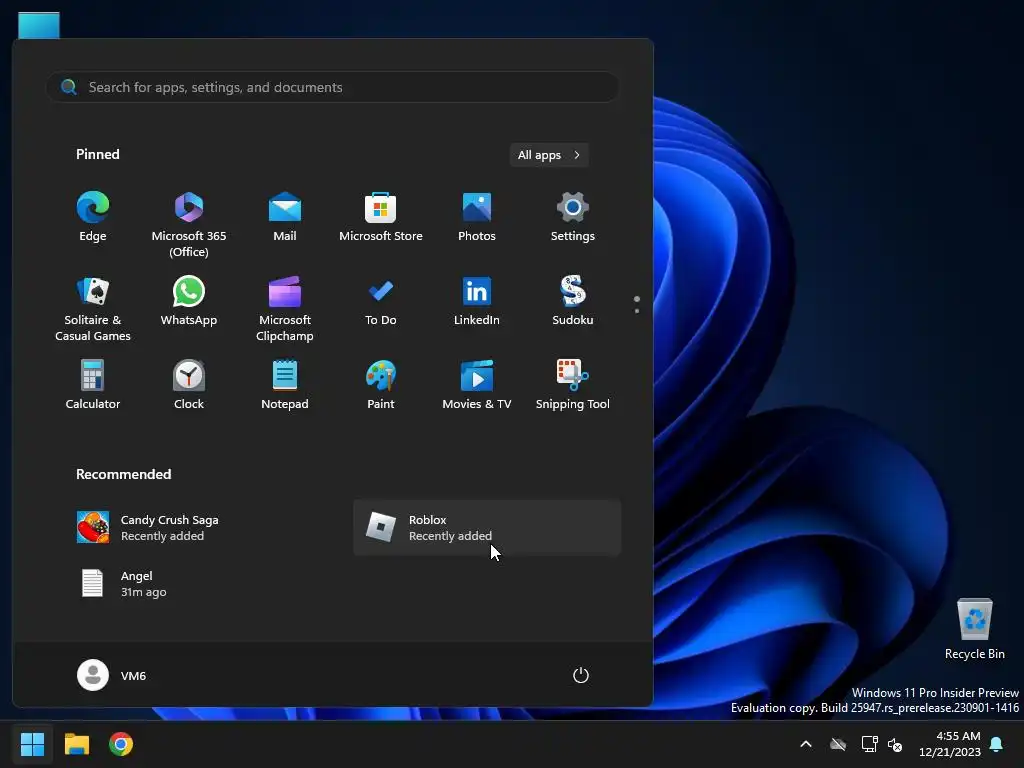This screenshot has width=1024, height=768.
Task: Open the To Do app
Action: [x=381, y=302]
